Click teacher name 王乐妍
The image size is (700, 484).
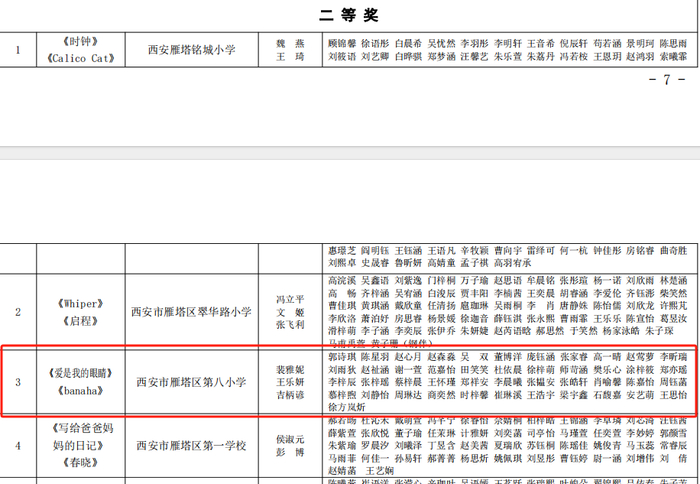pos(290,382)
